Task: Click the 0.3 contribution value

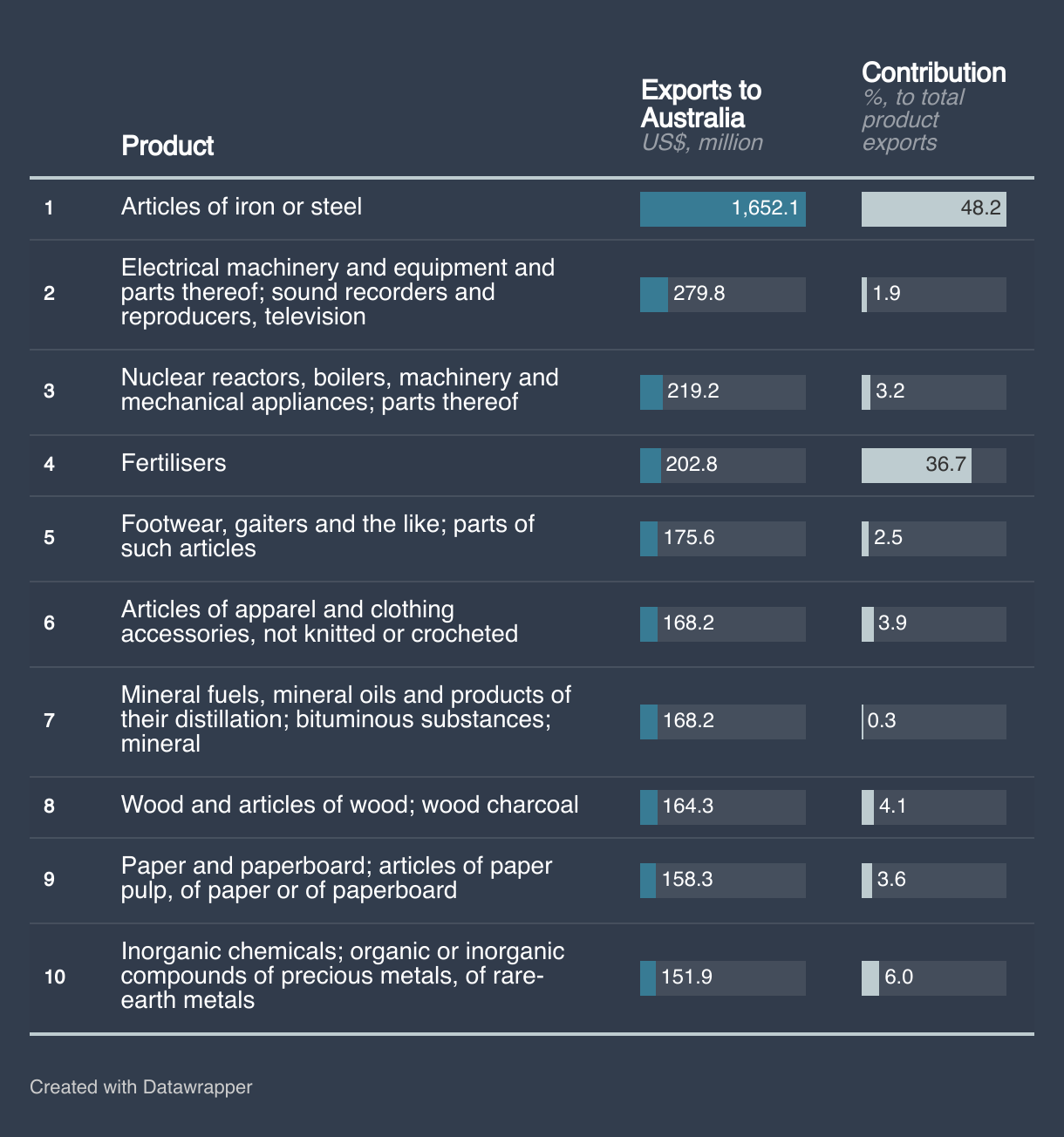Action: (882, 722)
